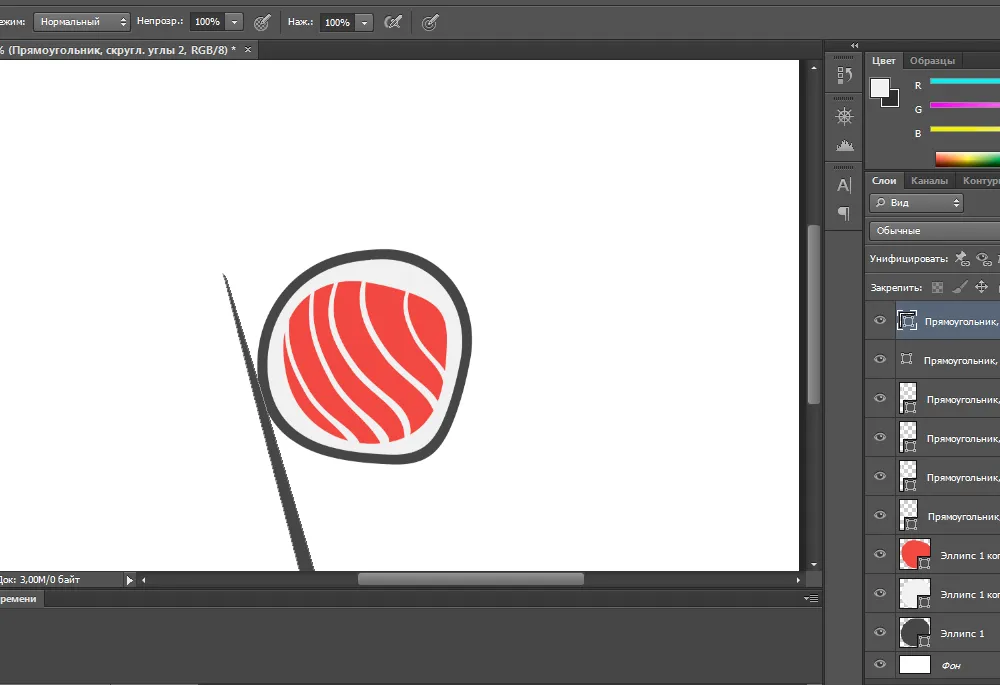This screenshot has height=685, width=1000.
Task: Click the Непрозр. 100% value field
Action: click(208, 22)
